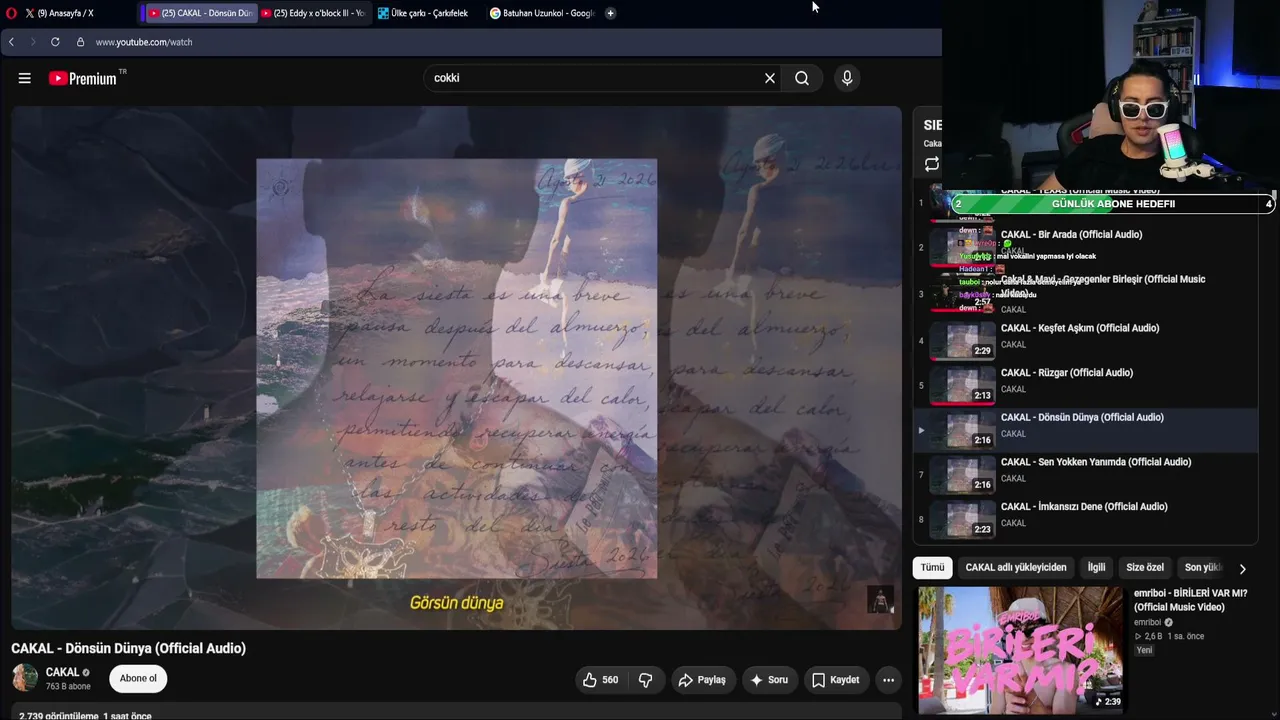Run search with the magnifier icon
Image resolution: width=1280 pixels, height=720 pixels.
click(x=802, y=78)
